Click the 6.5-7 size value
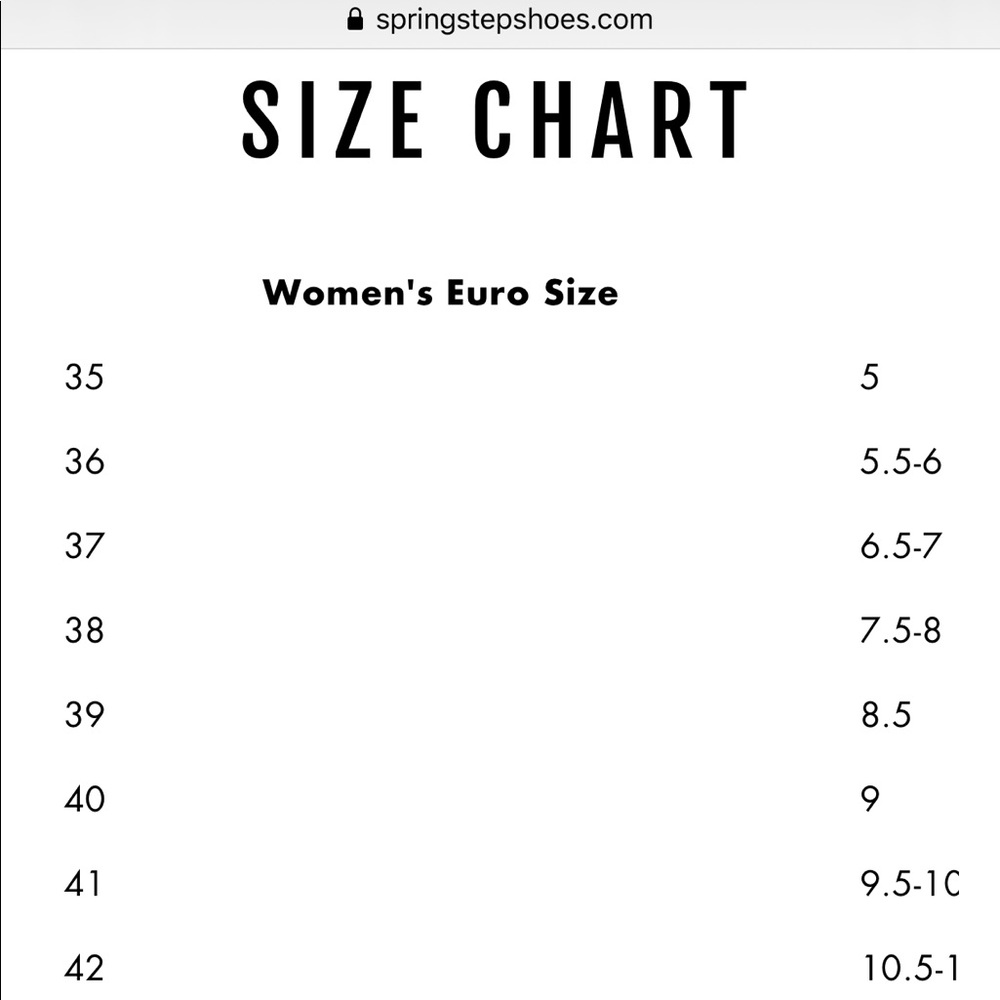The image size is (1000, 1000). [x=901, y=547]
